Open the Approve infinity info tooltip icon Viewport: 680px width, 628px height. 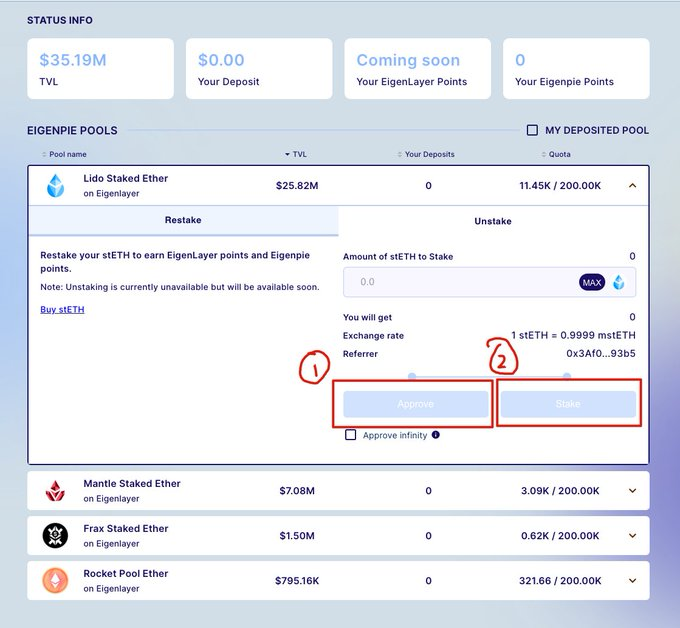[436, 435]
